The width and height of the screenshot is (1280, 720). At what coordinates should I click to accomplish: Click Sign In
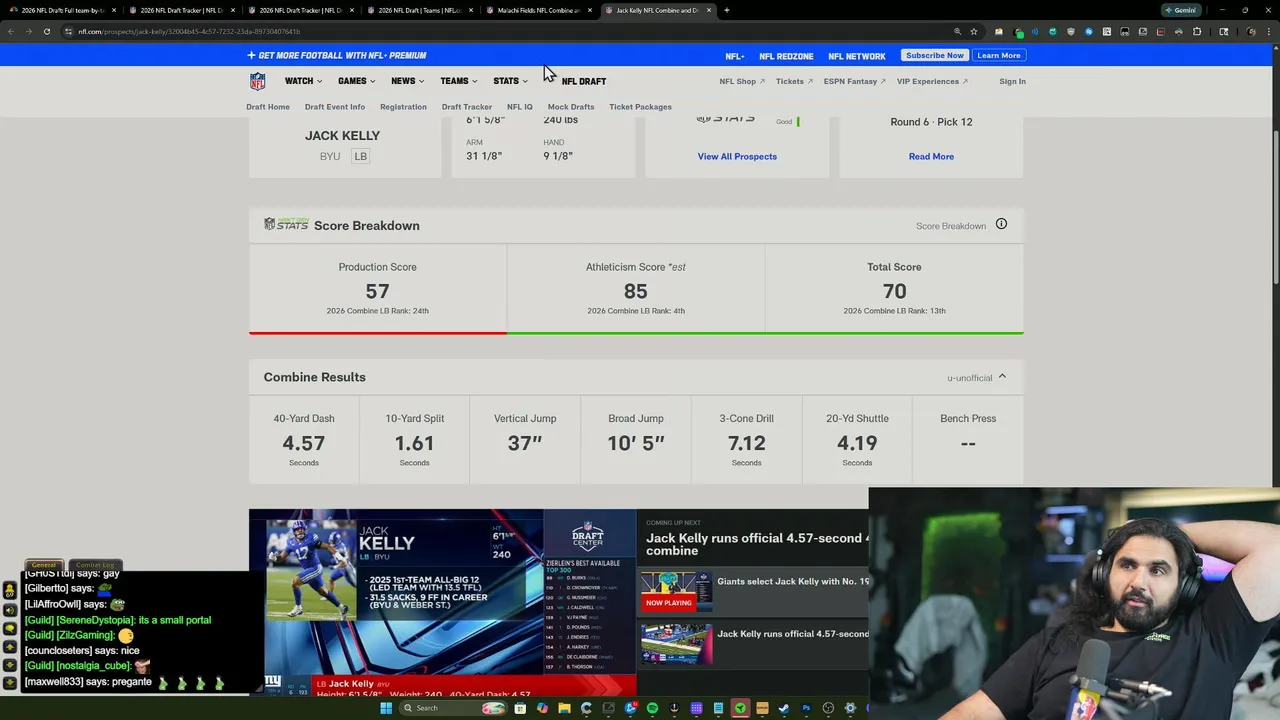1012,81
